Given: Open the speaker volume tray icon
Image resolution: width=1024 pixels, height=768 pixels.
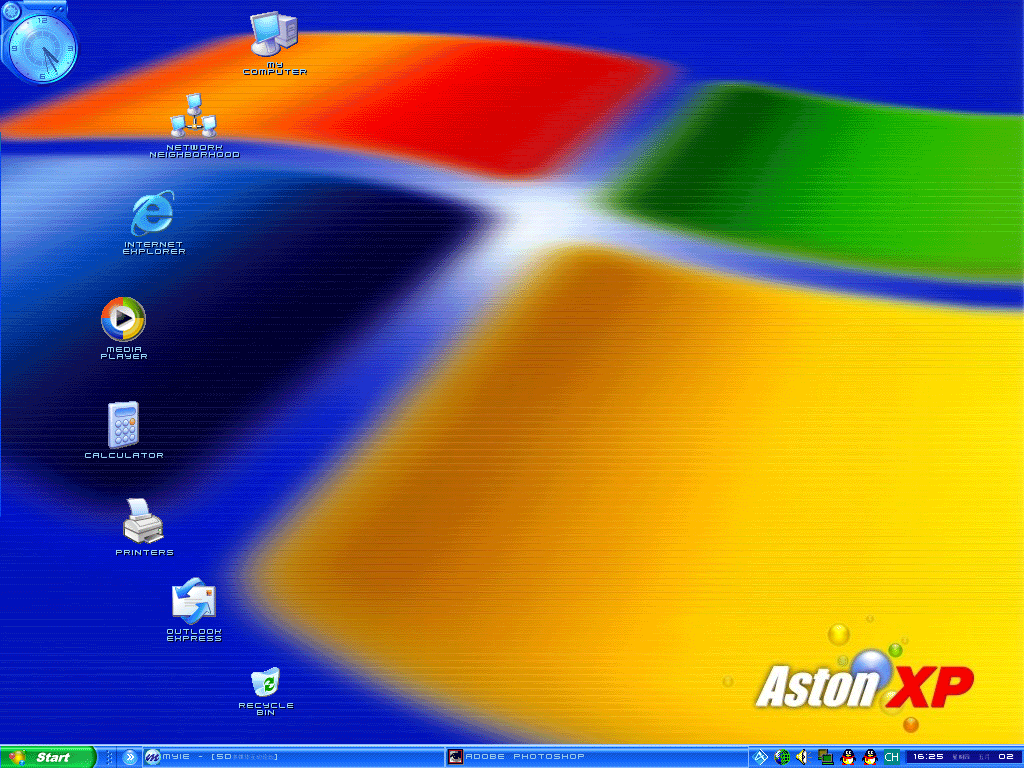Looking at the screenshot, I should point(803,757).
